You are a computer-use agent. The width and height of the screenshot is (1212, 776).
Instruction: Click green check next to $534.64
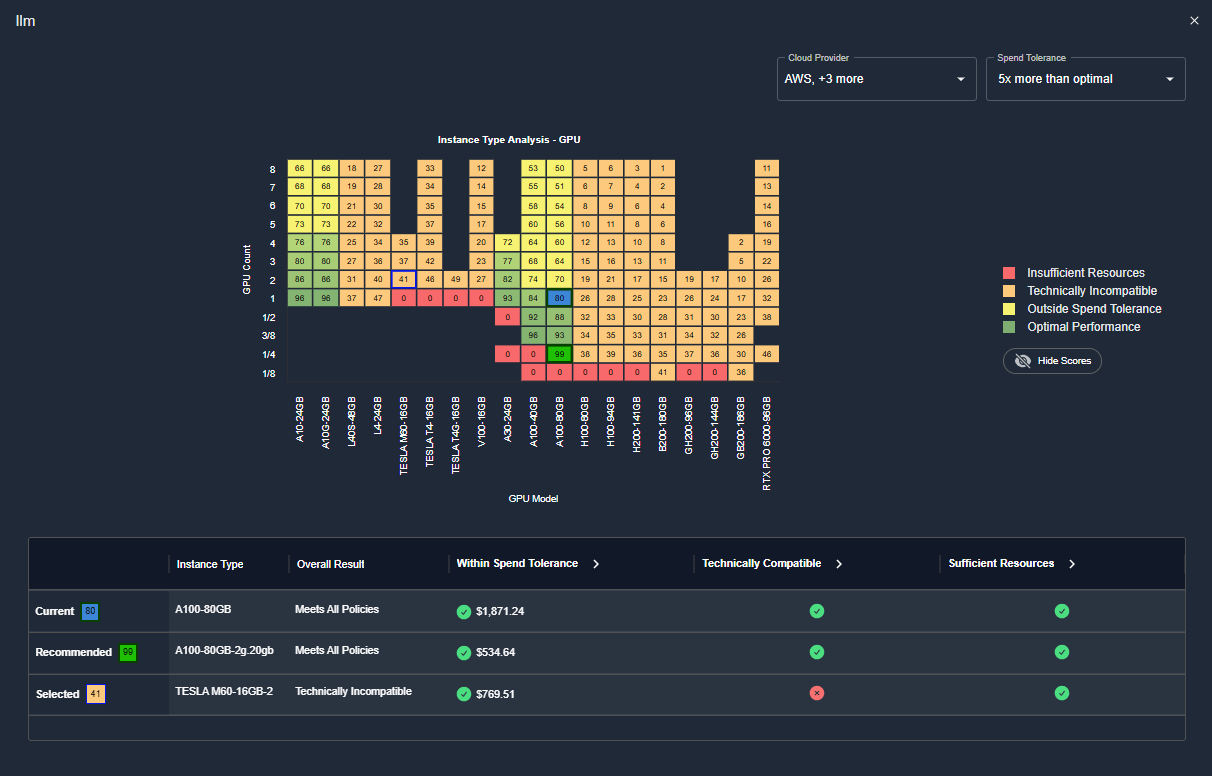coord(464,653)
